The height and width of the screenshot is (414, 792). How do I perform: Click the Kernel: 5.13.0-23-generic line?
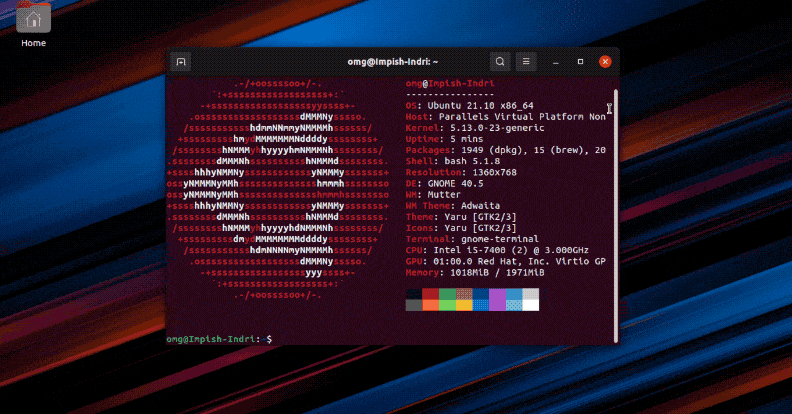pos(475,128)
